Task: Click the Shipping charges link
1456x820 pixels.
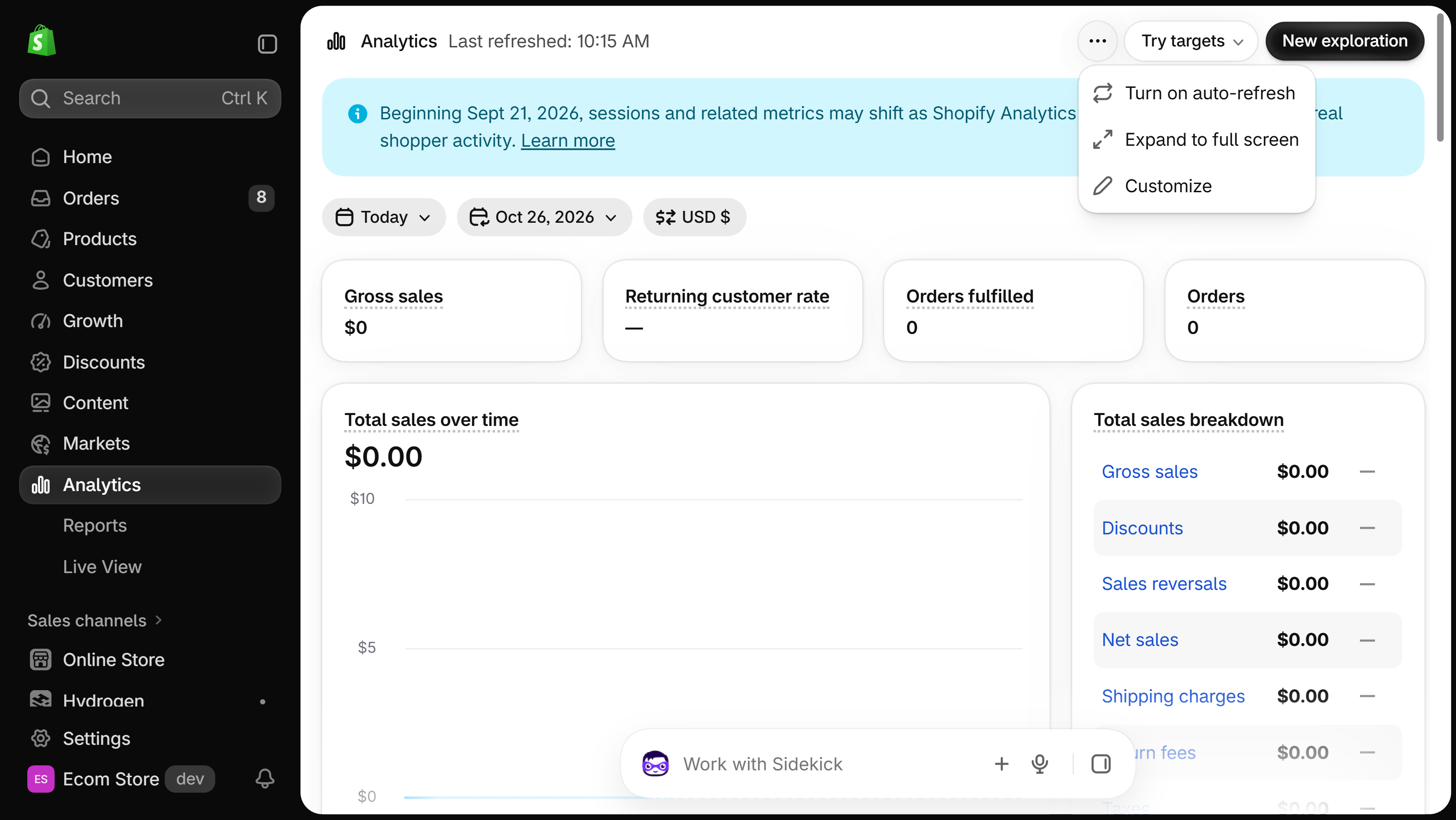Action: tap(1173, 696)
